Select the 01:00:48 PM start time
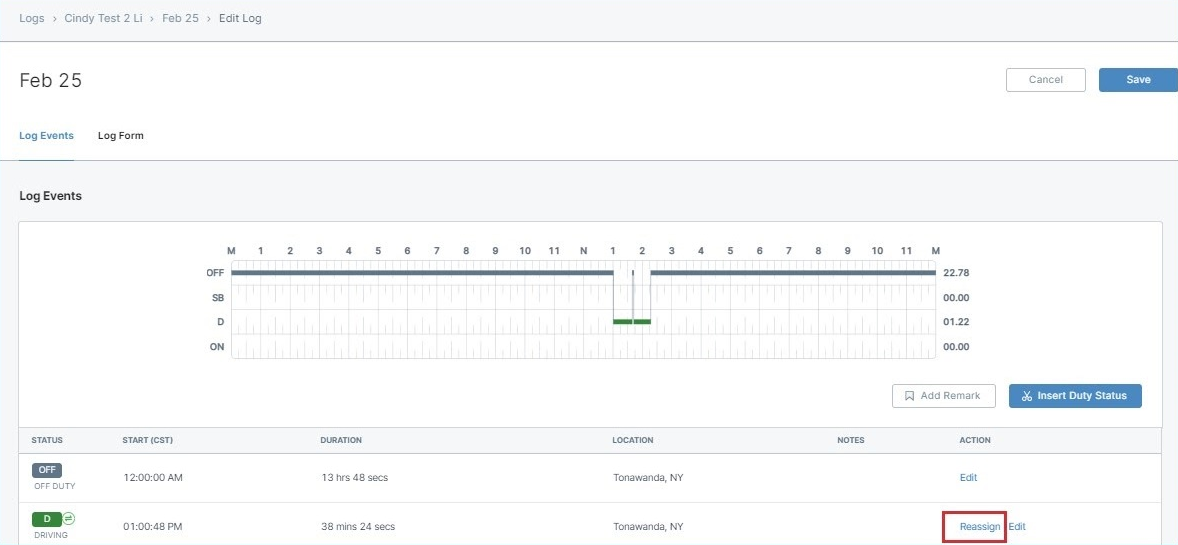Screen dimensions: 1178x545 153,527
